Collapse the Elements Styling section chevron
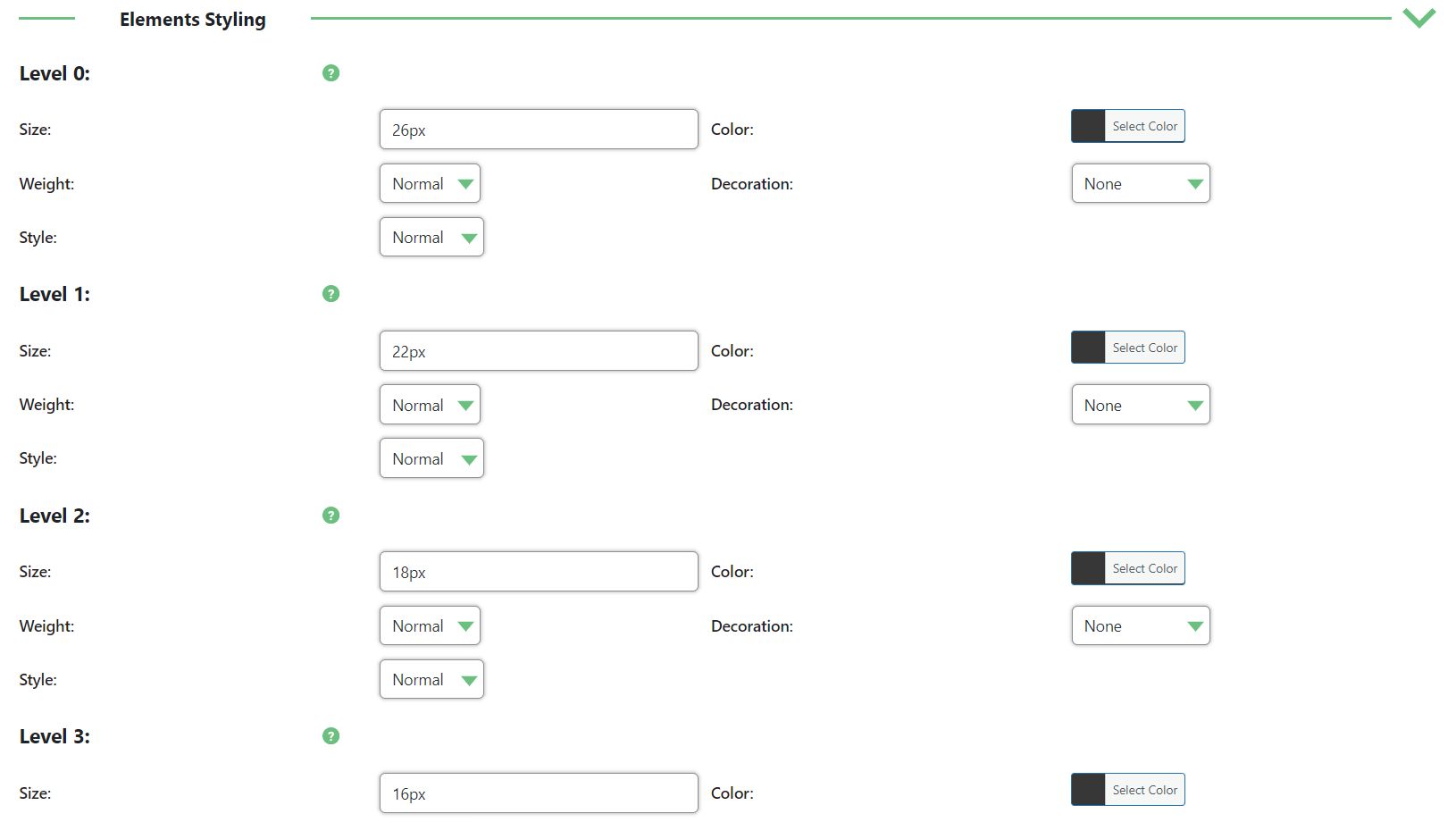Screen dimensions: 1456x822 (1418, 18)
